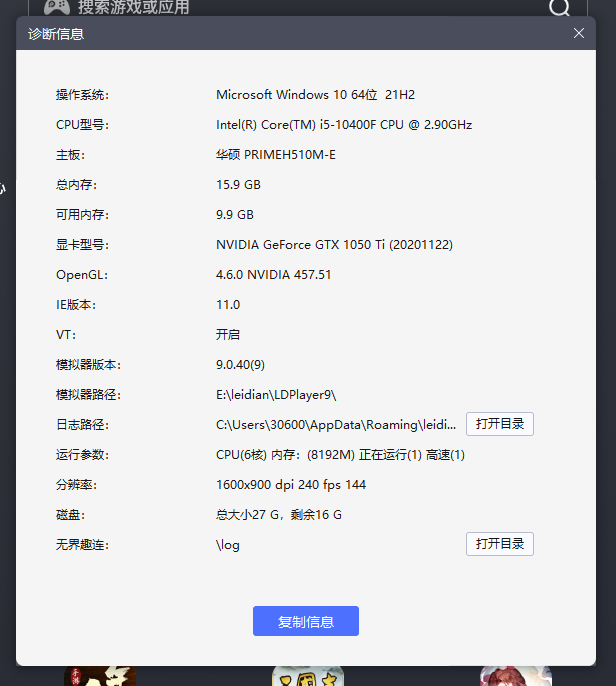The height and width of the screenshot is (686, 616).
Task: Open directory for the 日志路径 row
Action: [x=499, y=424]
